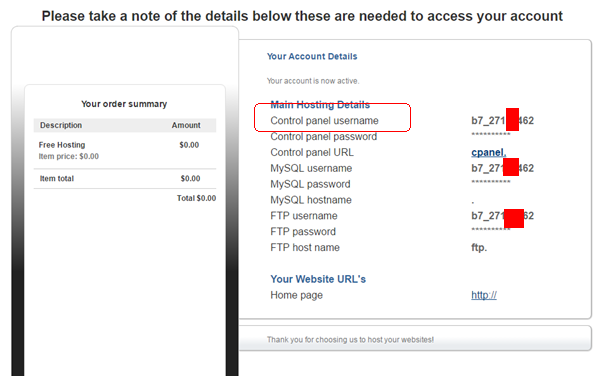Click the ftp. host name value

[479, 248]
